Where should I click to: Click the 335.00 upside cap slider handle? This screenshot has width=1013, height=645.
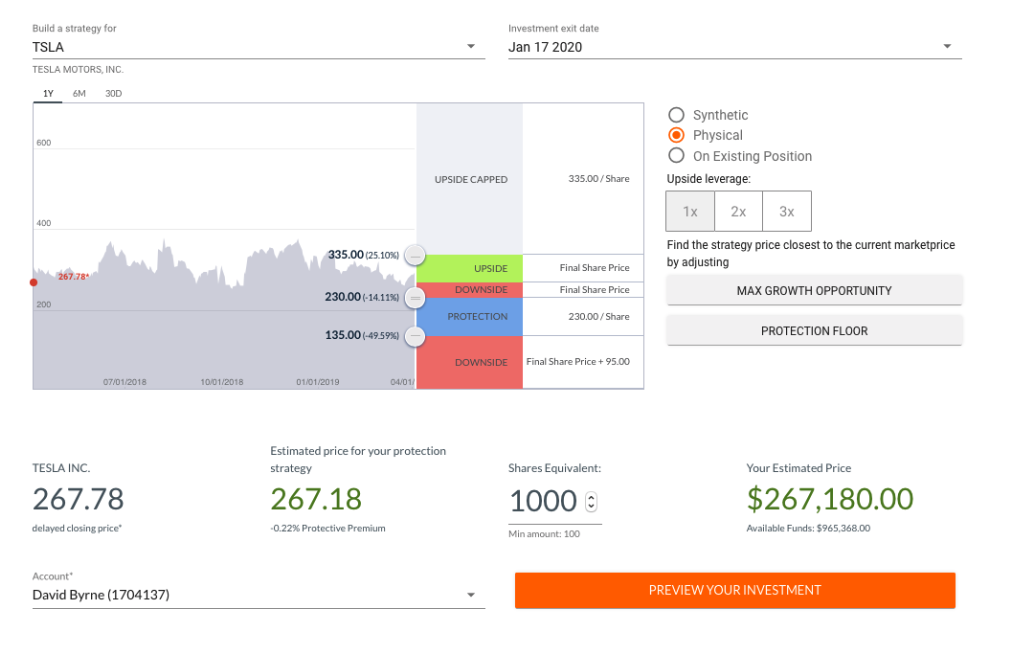(x=415, y=256)
